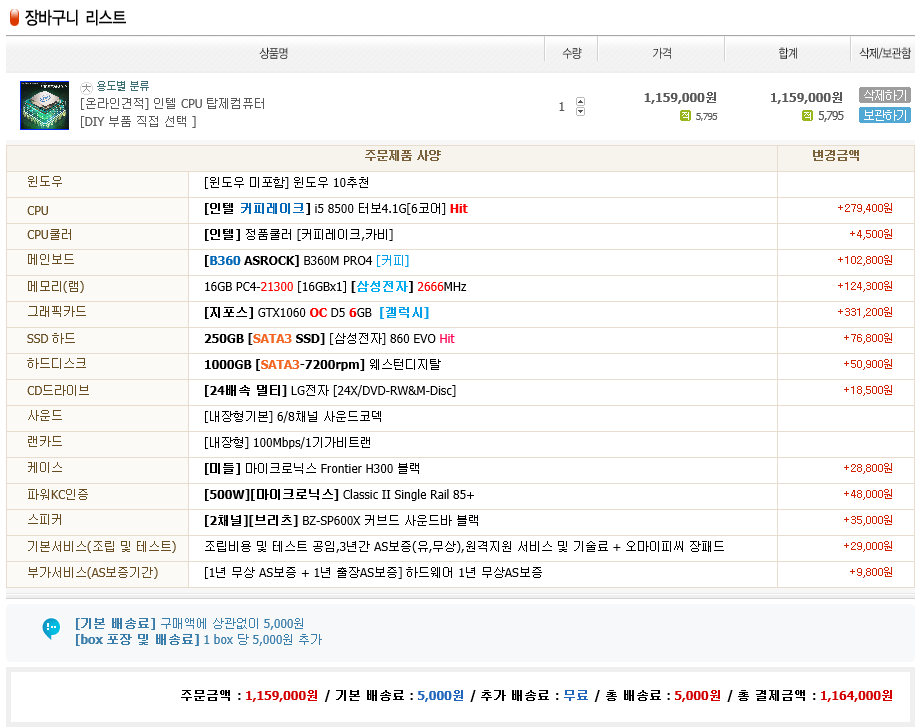Image resolution: width=921 pixels, height=727 pixels.
Task: Select the 가격 column header
Action: [661, 53]
